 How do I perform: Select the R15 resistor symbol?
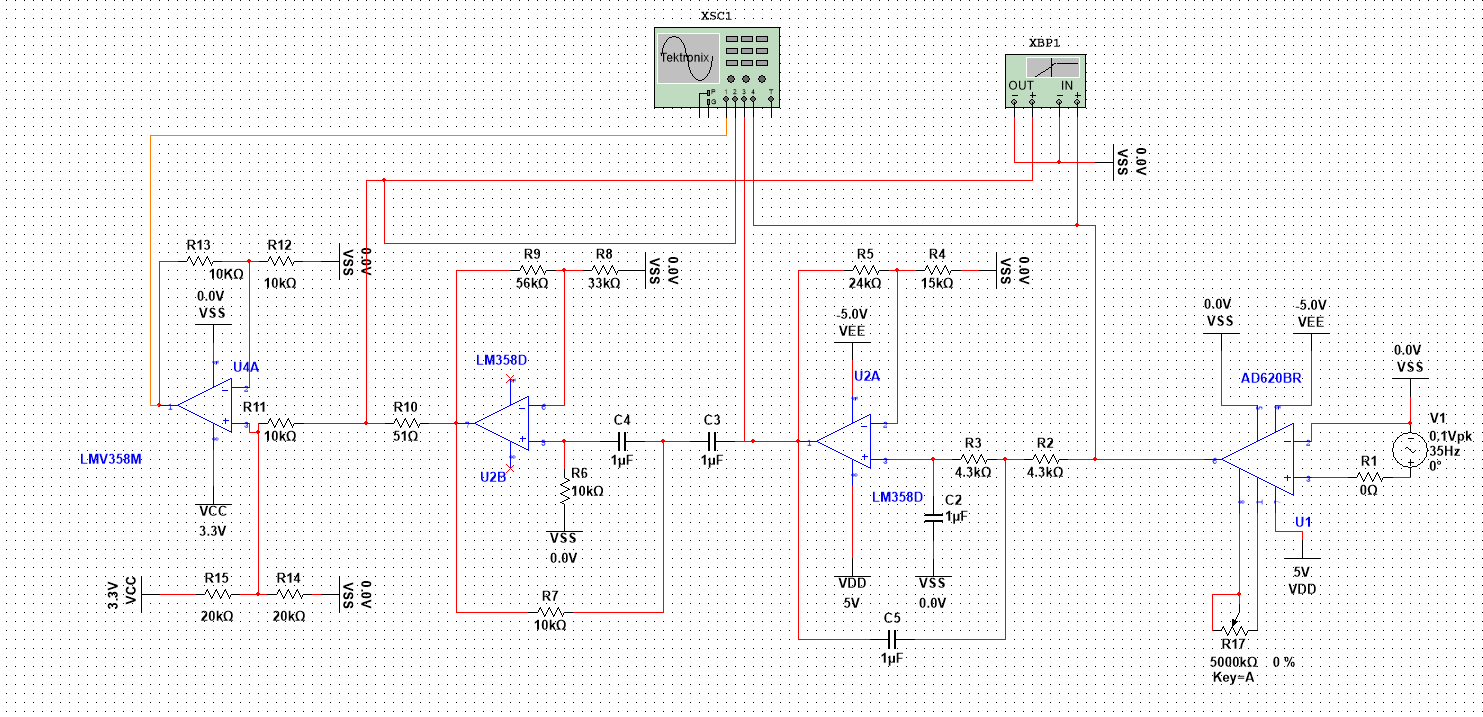pyautogui.click(x=217, y=593)
